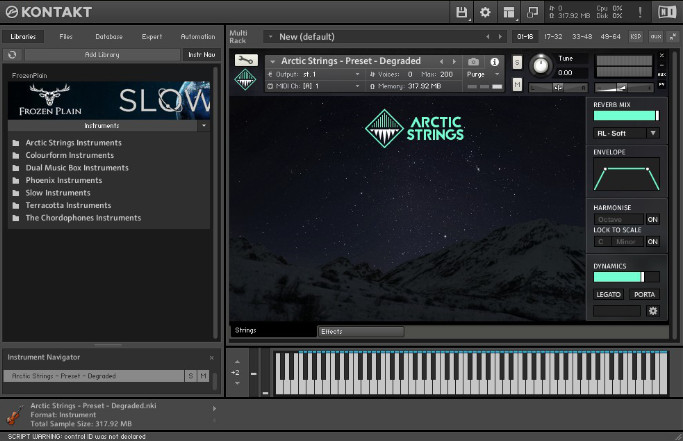683x441 pixels.
Task: Click the refresh libraries icon
Action: [x=12, y=54]
